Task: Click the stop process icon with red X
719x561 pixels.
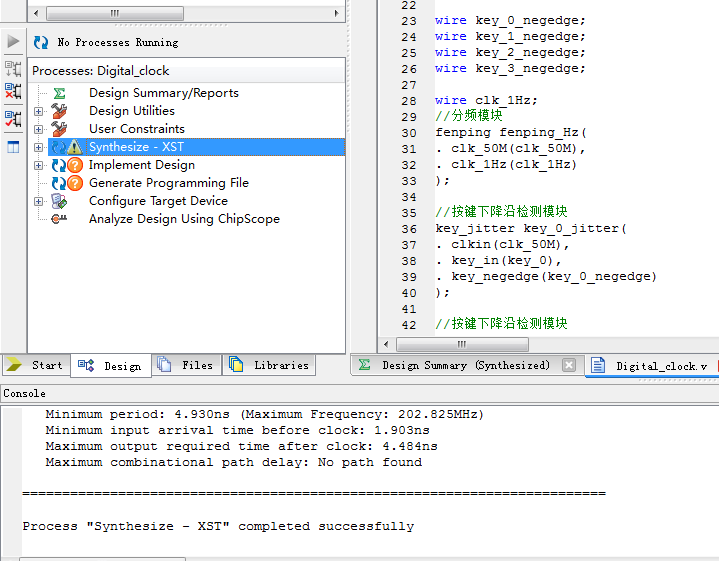Action: [x=13, y=92]
